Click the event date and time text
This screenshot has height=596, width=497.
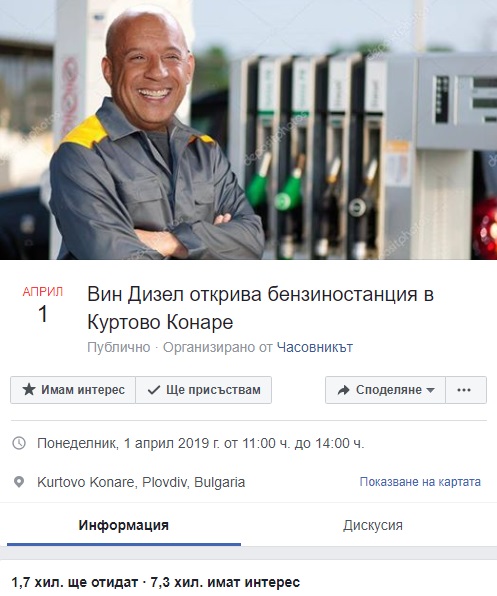coord(201,443)
